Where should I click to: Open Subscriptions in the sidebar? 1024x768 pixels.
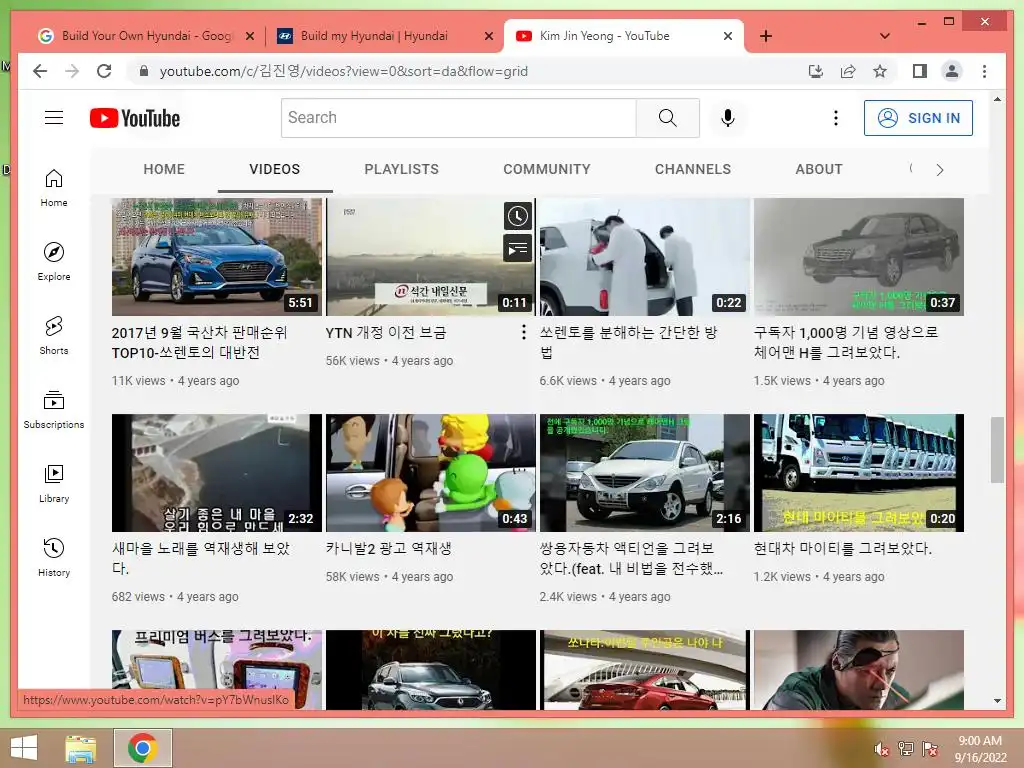pos(54,409)
